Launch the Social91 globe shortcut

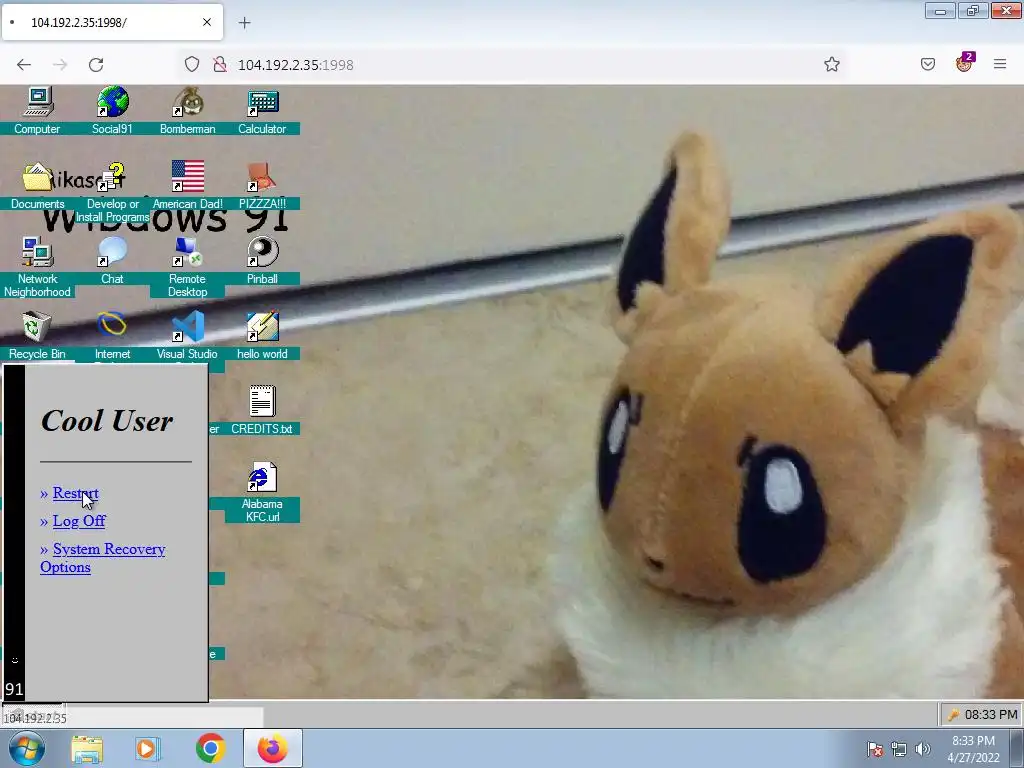pos(112,109)
